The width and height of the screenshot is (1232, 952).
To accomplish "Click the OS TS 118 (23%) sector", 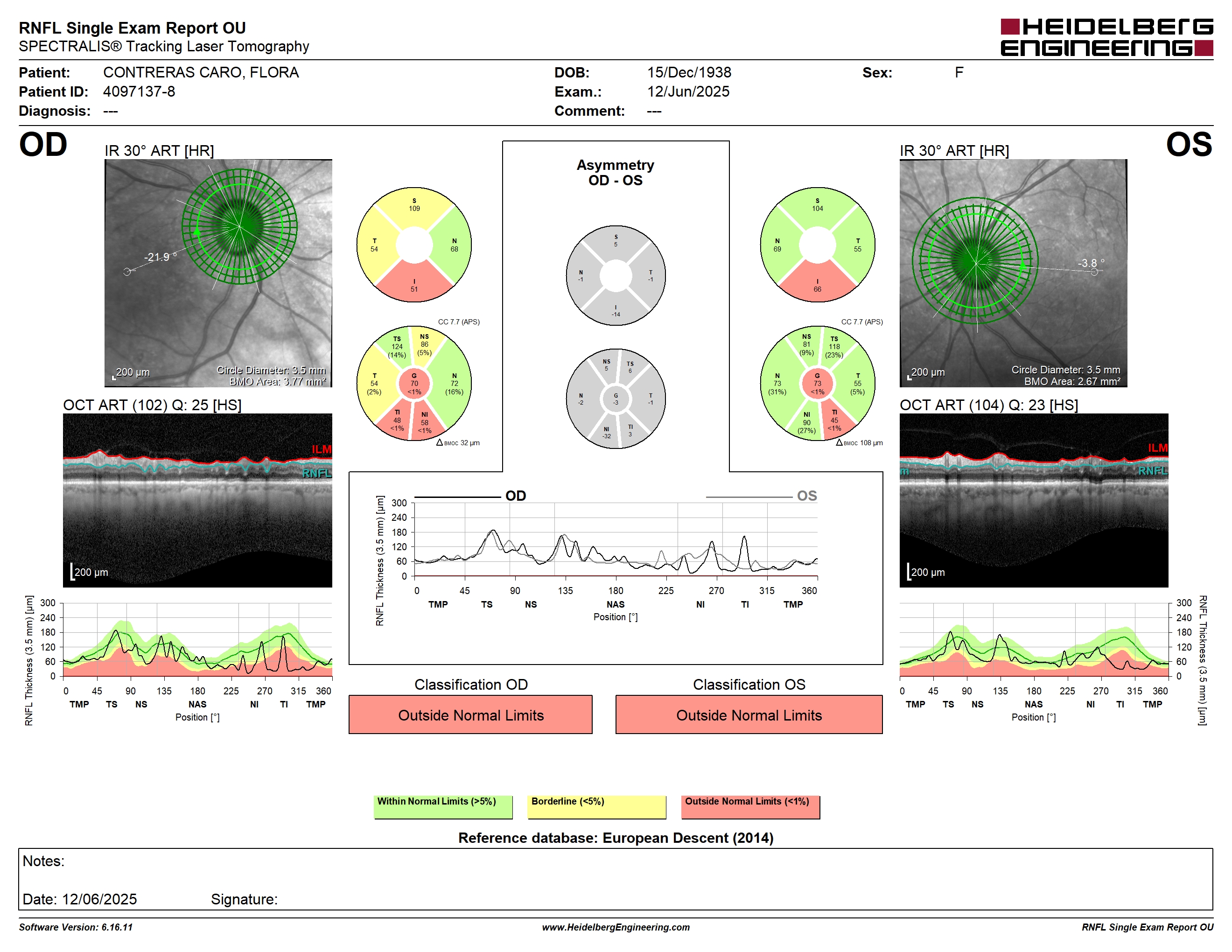I will (834, 347).
